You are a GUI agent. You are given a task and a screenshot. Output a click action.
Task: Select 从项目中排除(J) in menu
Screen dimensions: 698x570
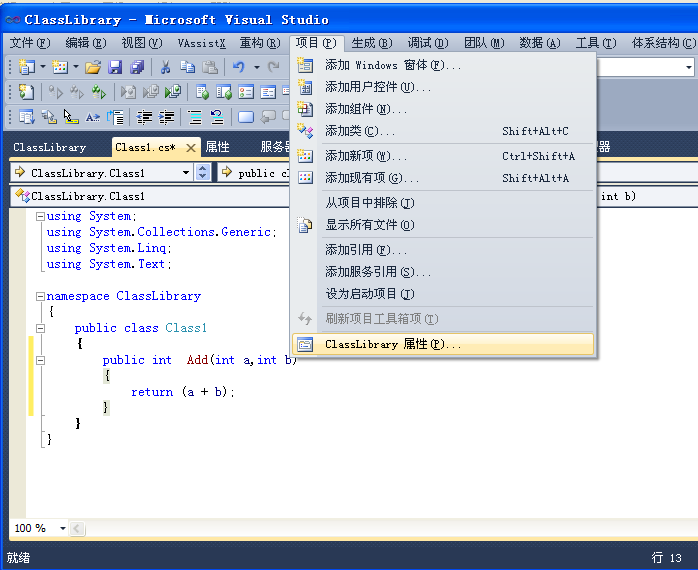click(443, 203)
